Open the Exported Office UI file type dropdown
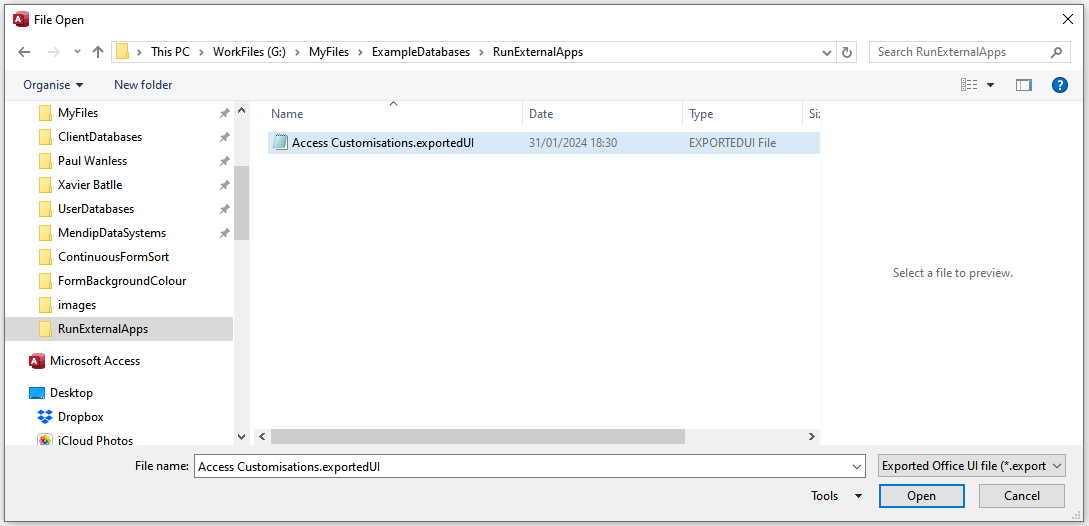 point(972,466)
